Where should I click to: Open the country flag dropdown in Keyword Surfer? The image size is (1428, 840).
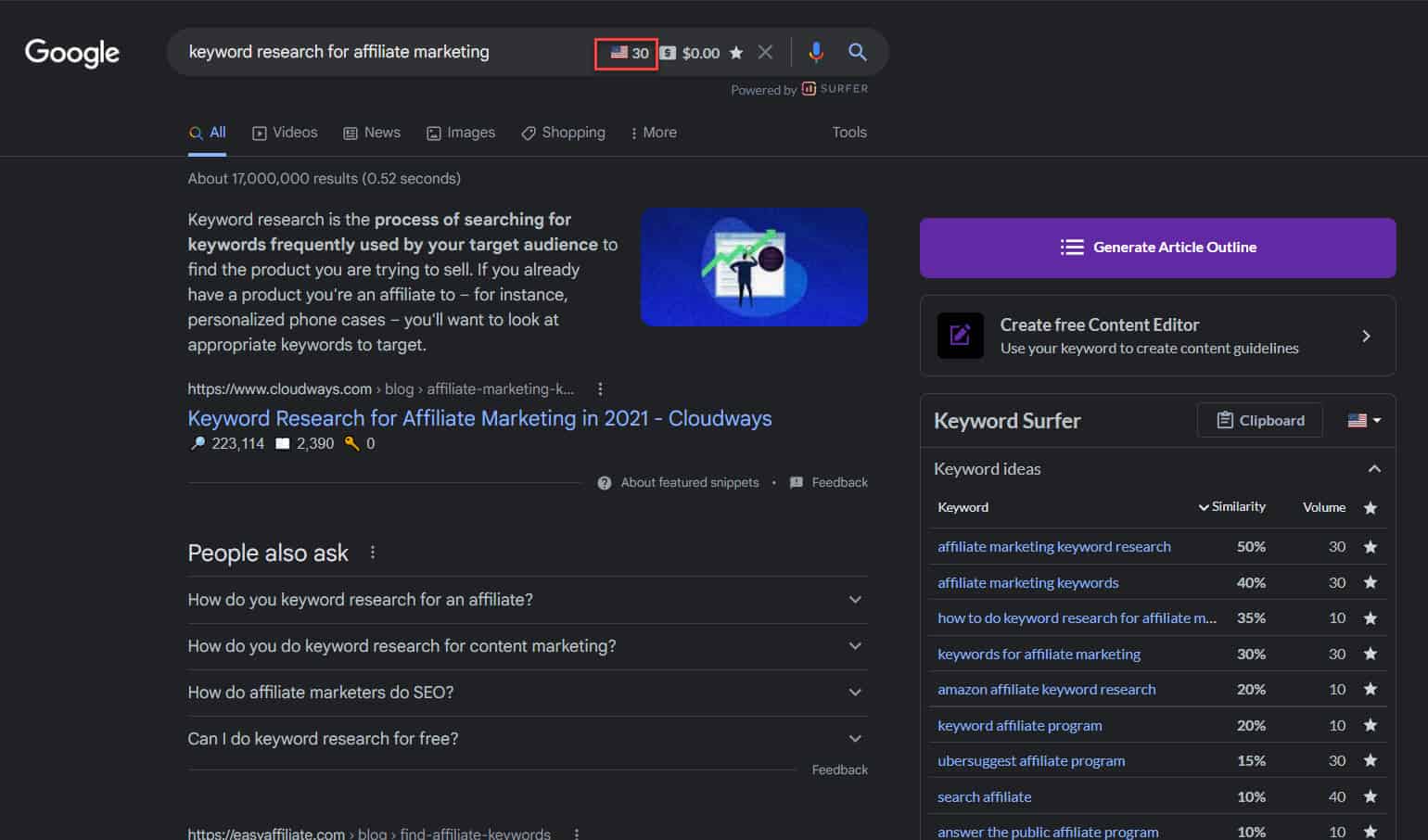tap(1363, 421)
